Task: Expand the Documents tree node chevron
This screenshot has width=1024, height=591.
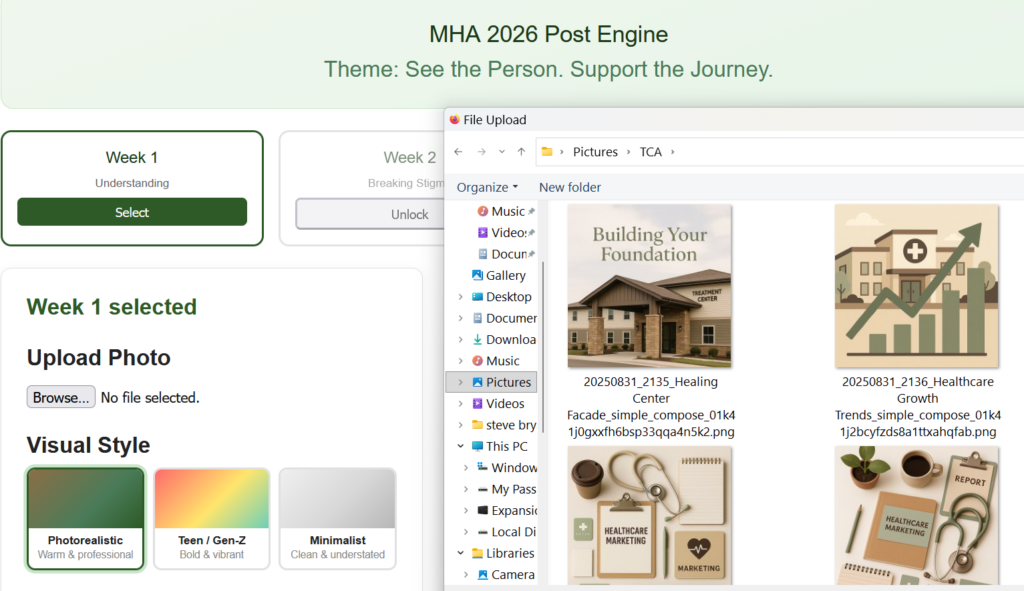Action: pyautogui.click(x=460, y=318)
